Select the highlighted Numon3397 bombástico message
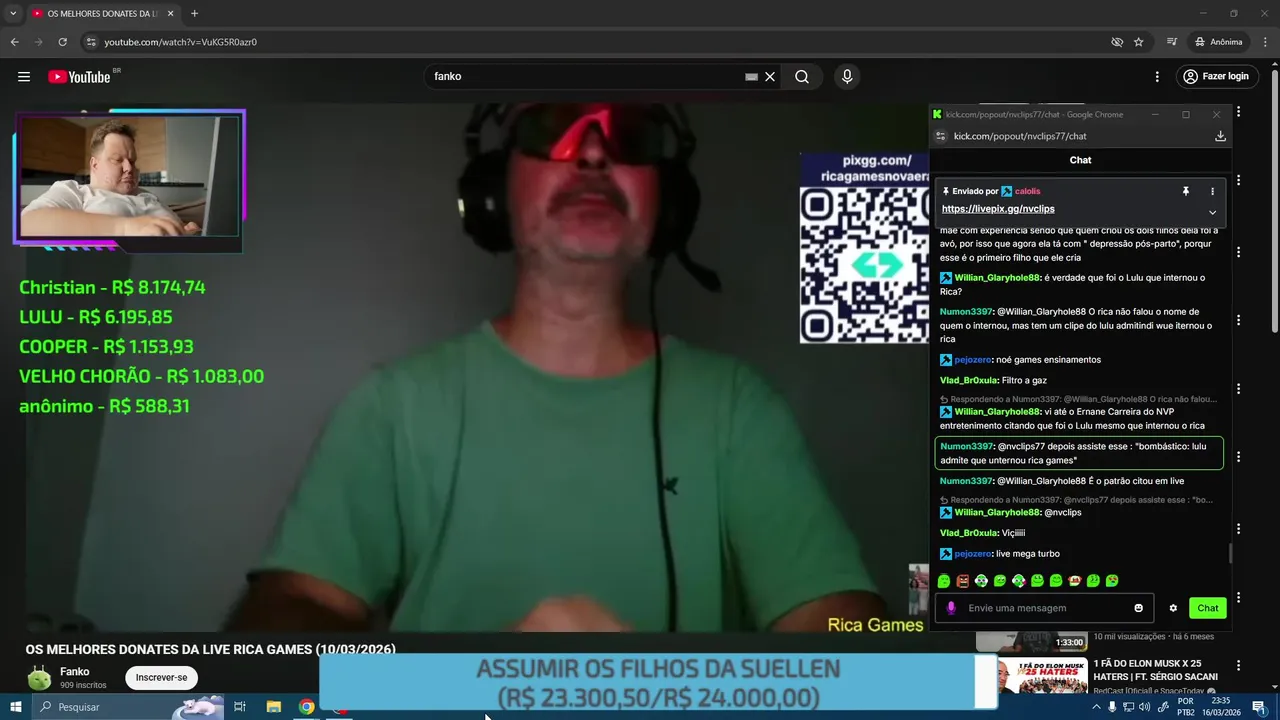Image resolution: width=1280 pixels, height=720 pixels. (1079, 453)
